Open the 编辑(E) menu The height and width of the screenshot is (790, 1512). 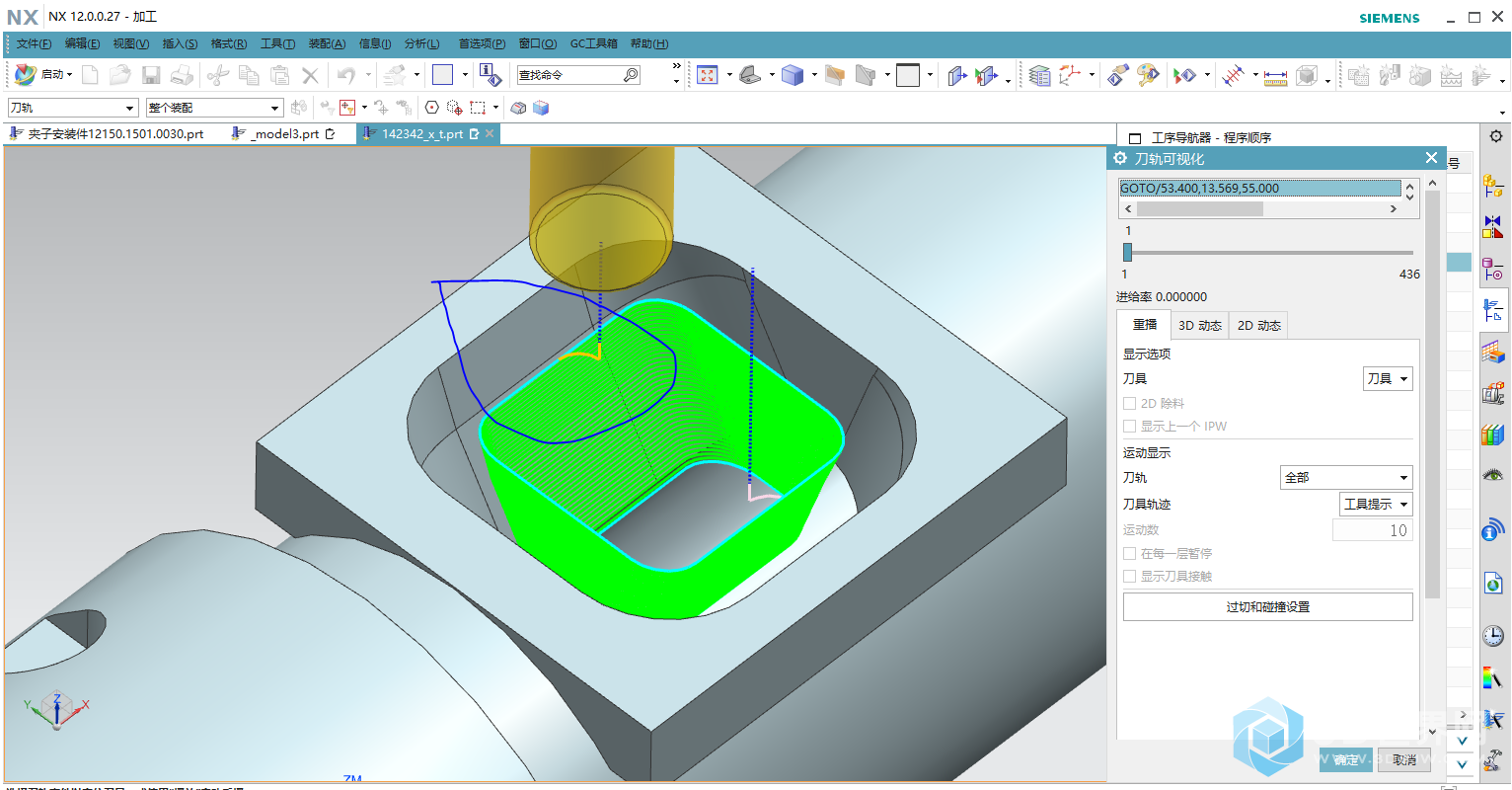[82, 43]
